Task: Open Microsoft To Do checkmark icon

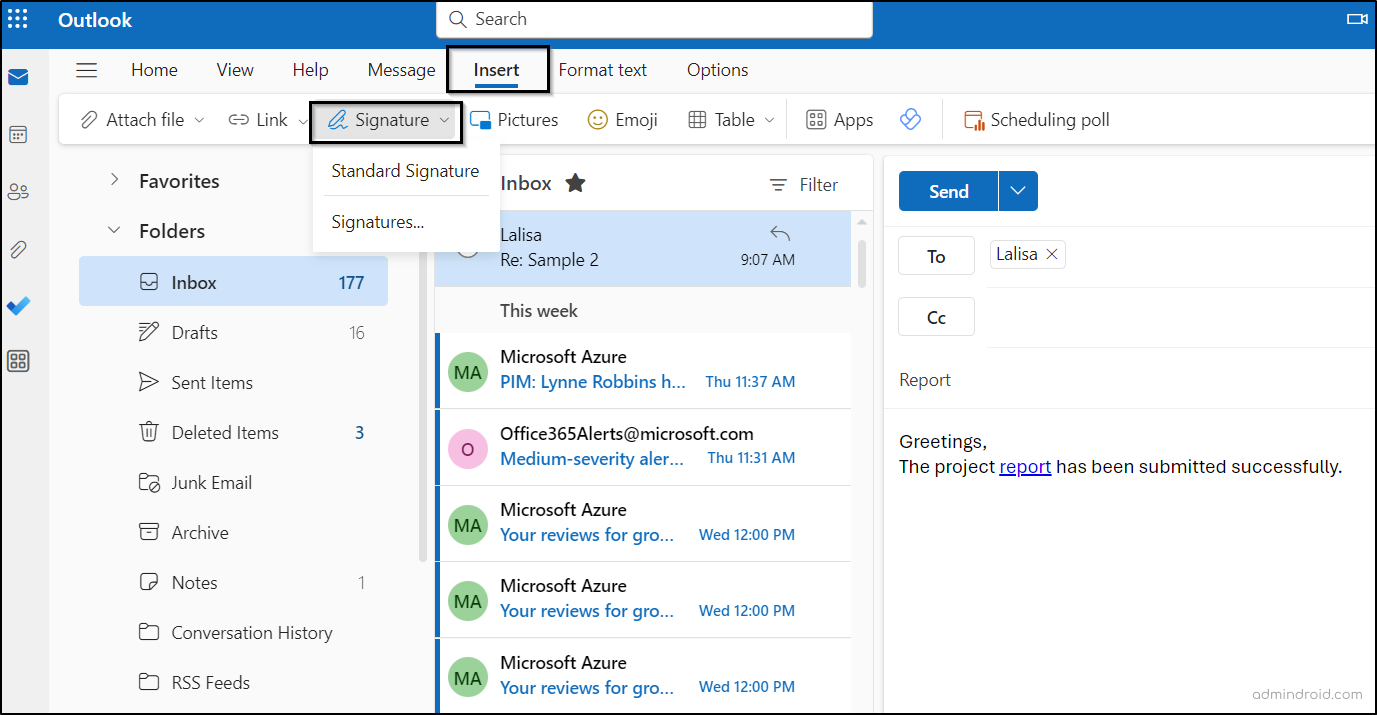Action: (18, 306)
